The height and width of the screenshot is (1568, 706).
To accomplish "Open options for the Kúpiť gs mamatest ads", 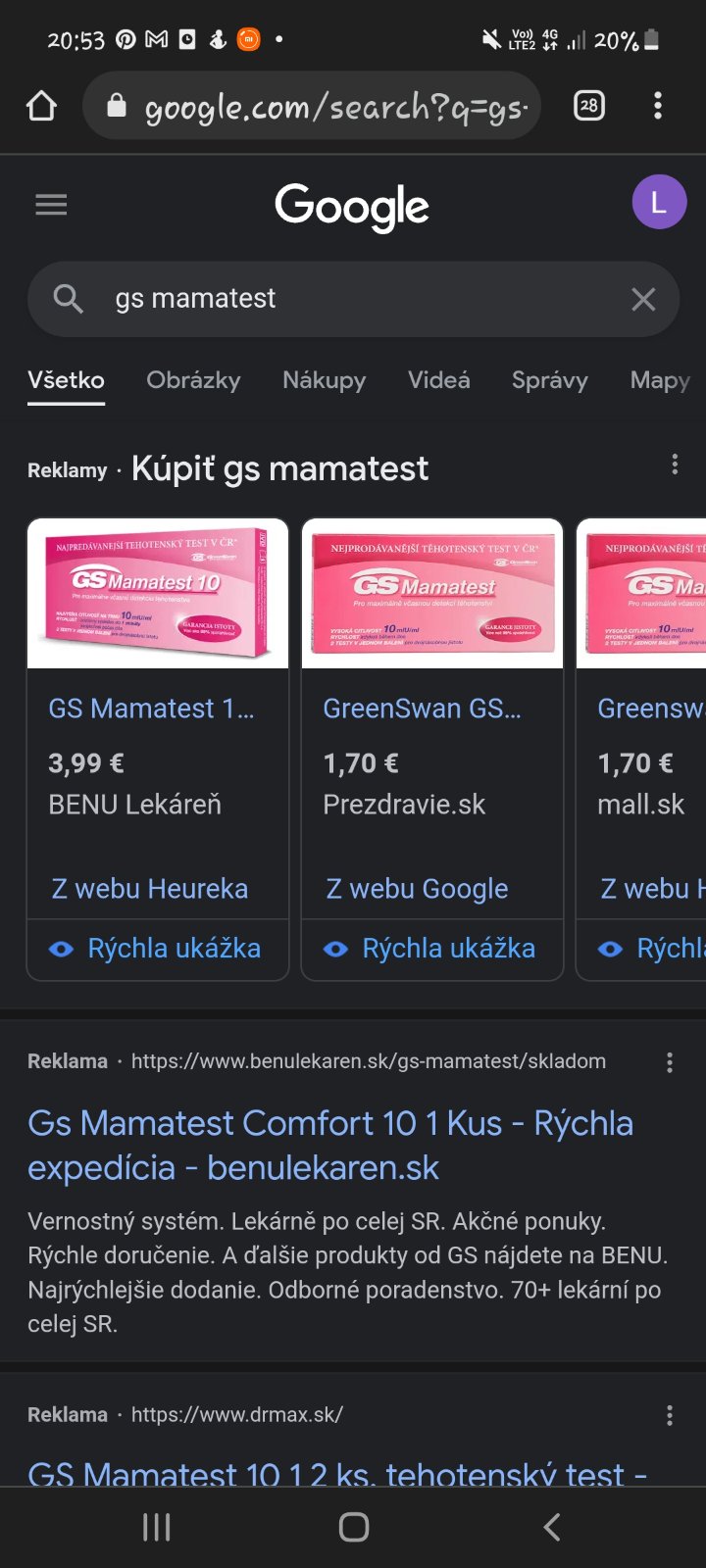I will coord(675,465).
